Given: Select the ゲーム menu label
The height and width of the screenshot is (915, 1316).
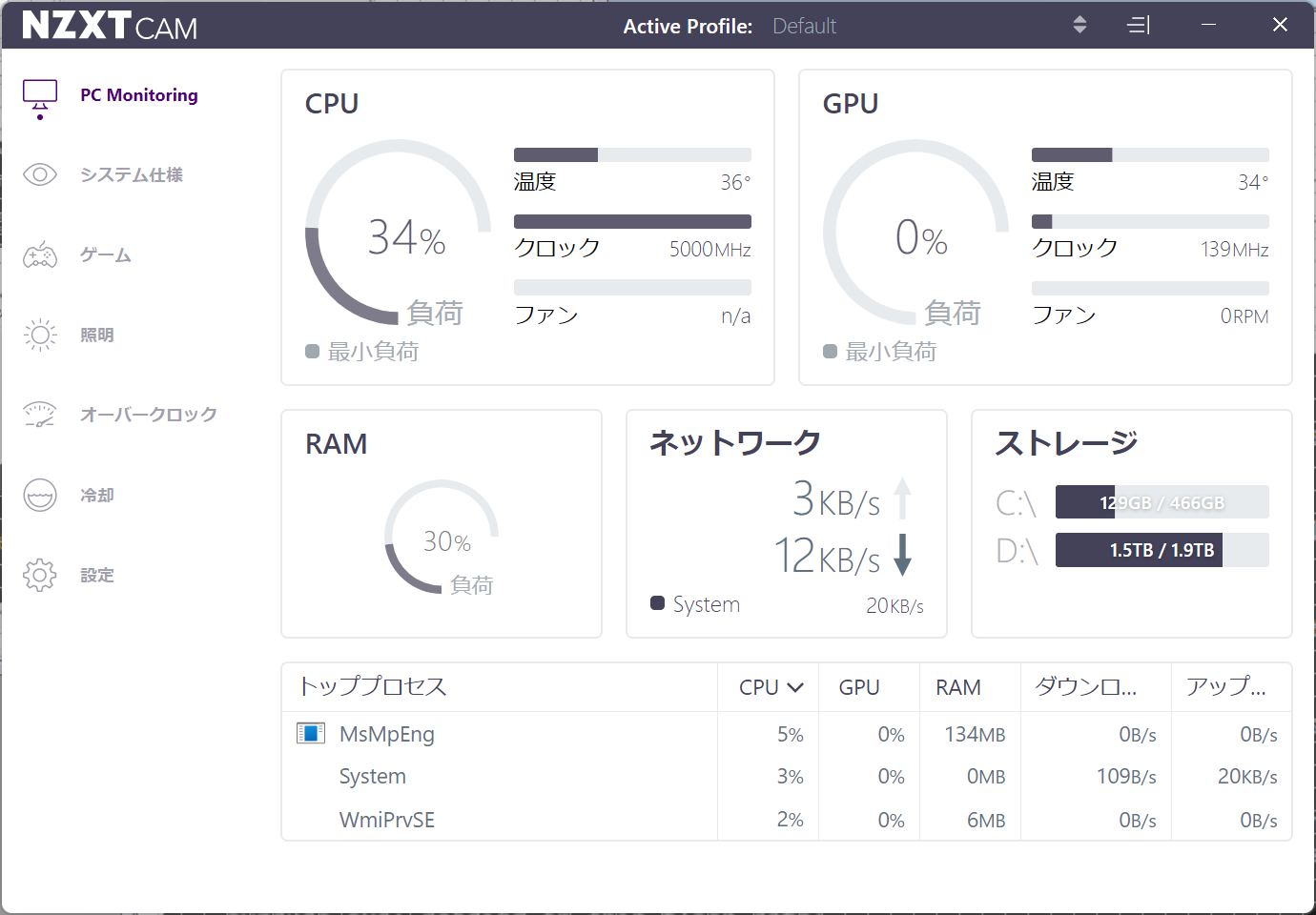Looking at the screenshot, I should point(106,255).
